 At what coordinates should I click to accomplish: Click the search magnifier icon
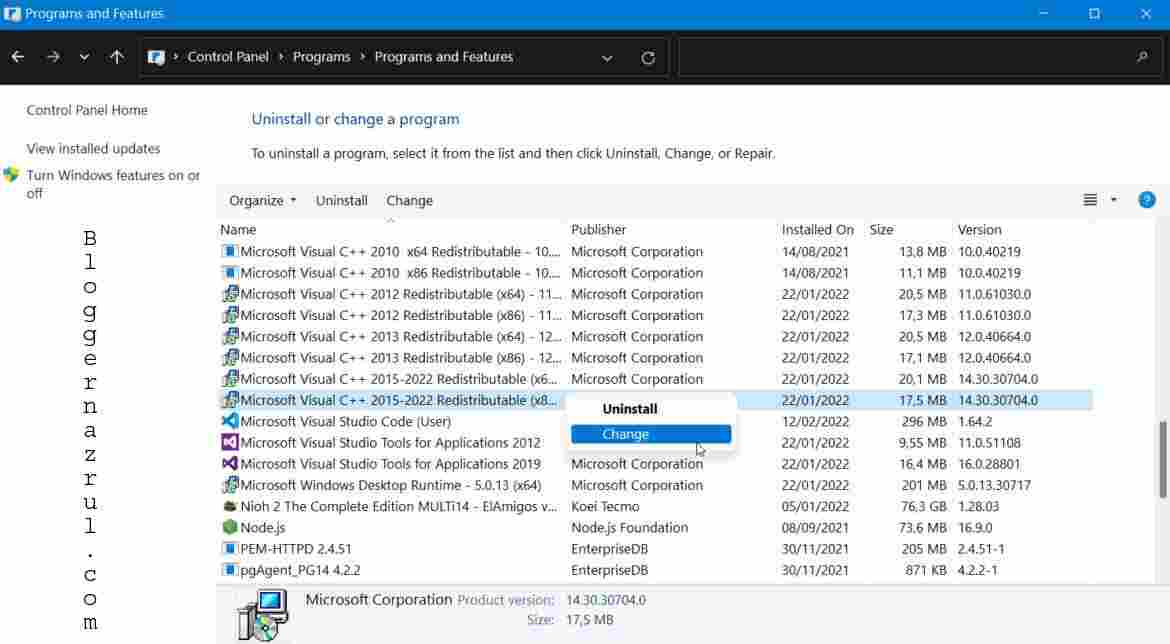[1142, 57]
